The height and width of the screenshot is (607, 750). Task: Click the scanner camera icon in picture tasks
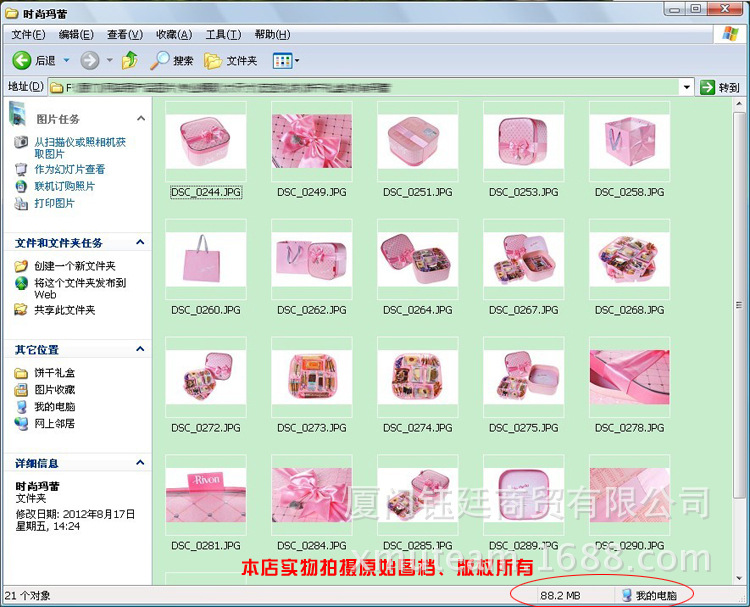tap(21, 142)
